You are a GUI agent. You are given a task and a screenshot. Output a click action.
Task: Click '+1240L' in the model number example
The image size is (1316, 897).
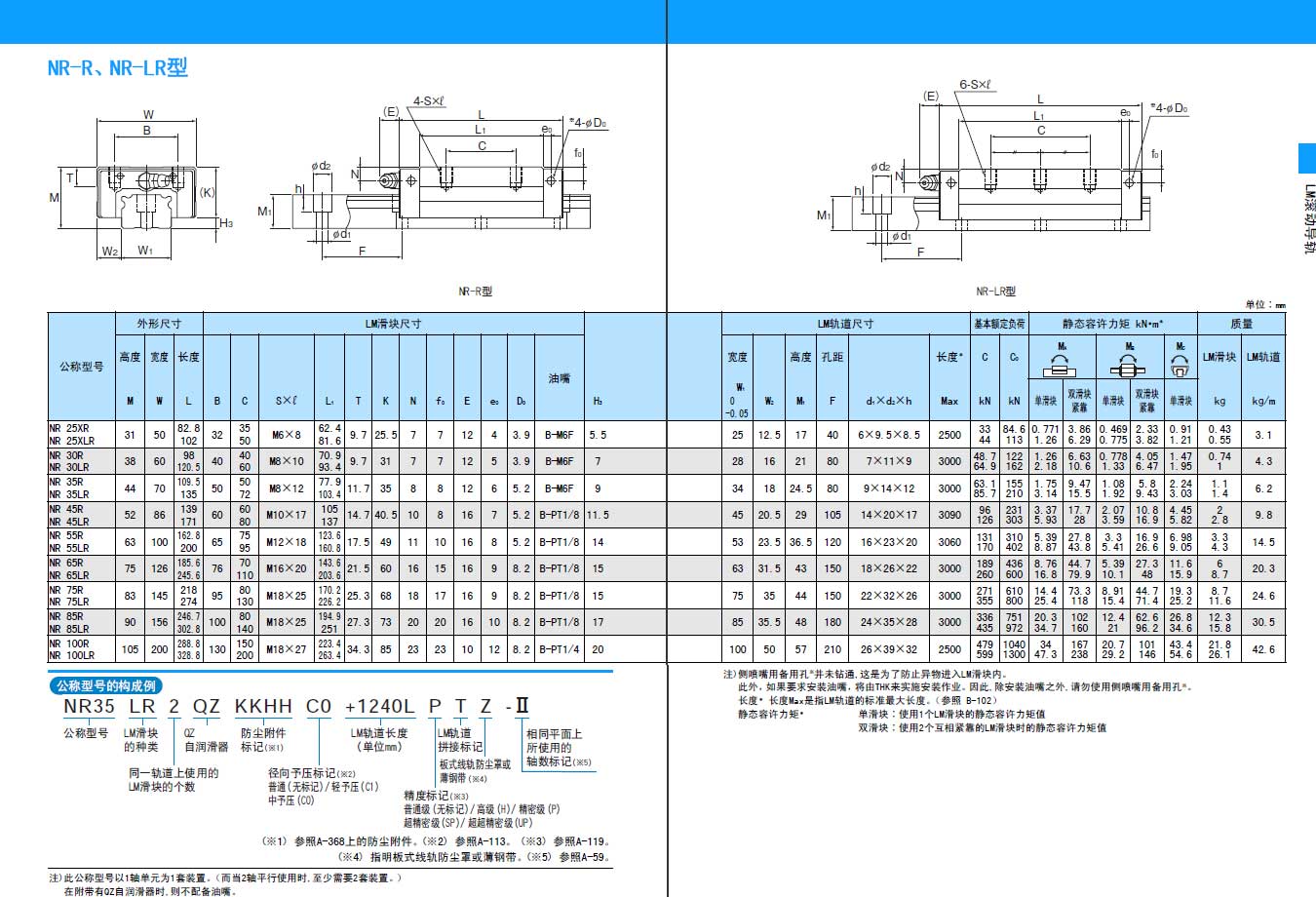(x=379, y=707)
